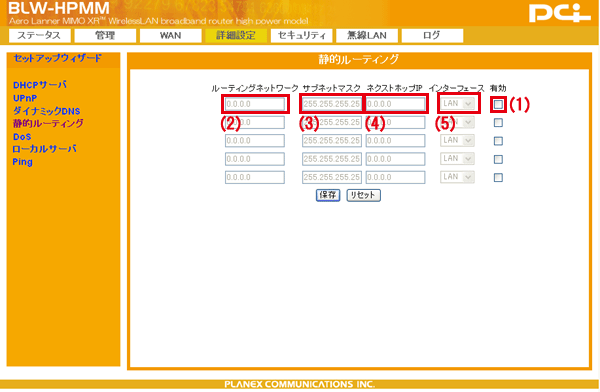Open the DoS sidebar link

click(x=22, y=137)
